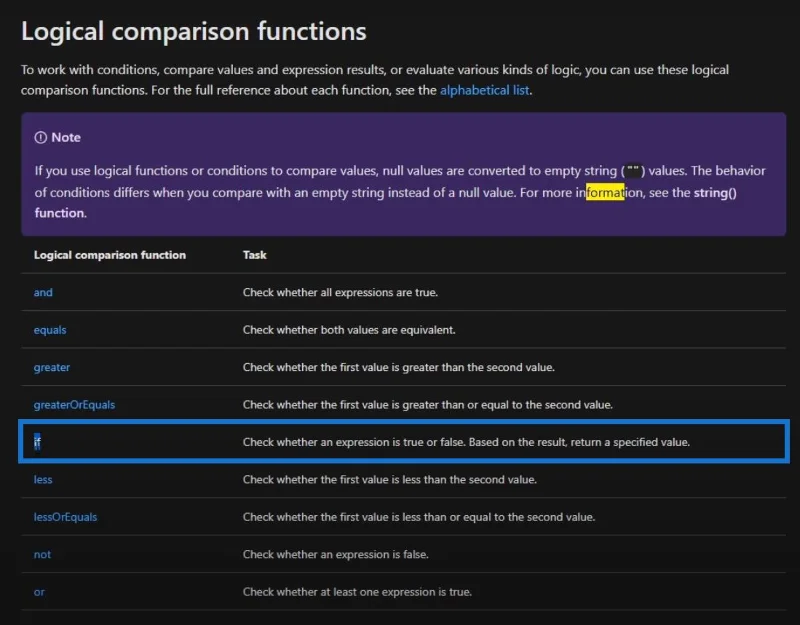Click the empty string ("") code snippet
The height and width of the screenshot is (625, 800).
[633, 170]
